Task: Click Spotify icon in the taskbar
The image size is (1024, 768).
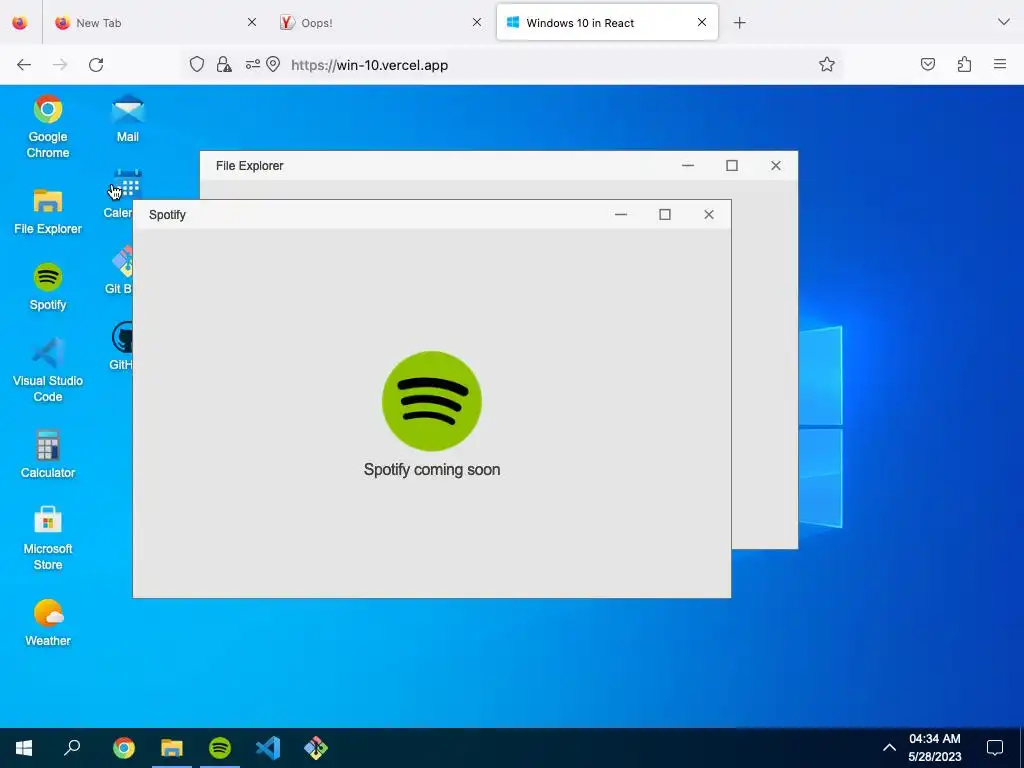Action: 220,748
